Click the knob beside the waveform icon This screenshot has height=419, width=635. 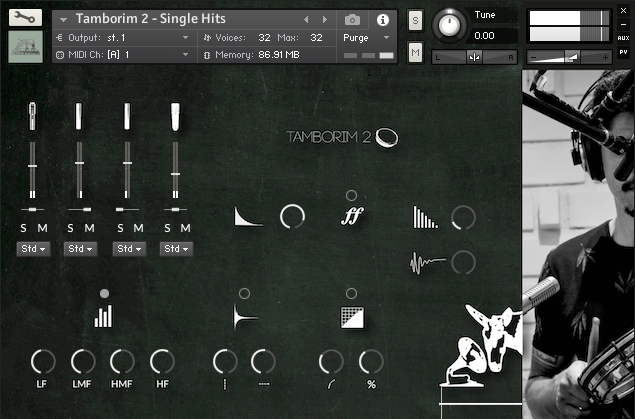click(463, 262)
